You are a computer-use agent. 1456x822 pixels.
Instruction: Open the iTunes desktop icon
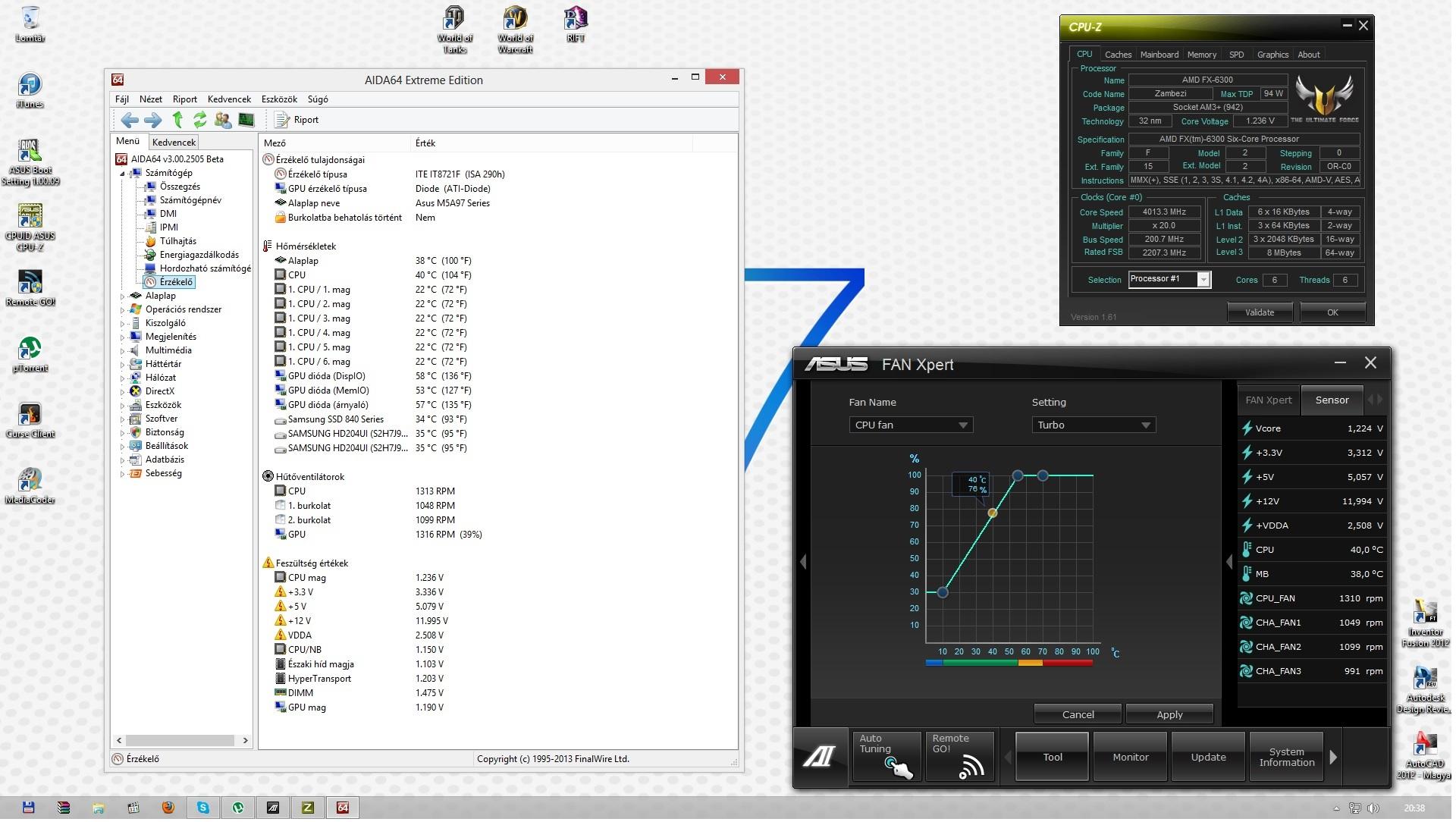(x=30, y=90)
